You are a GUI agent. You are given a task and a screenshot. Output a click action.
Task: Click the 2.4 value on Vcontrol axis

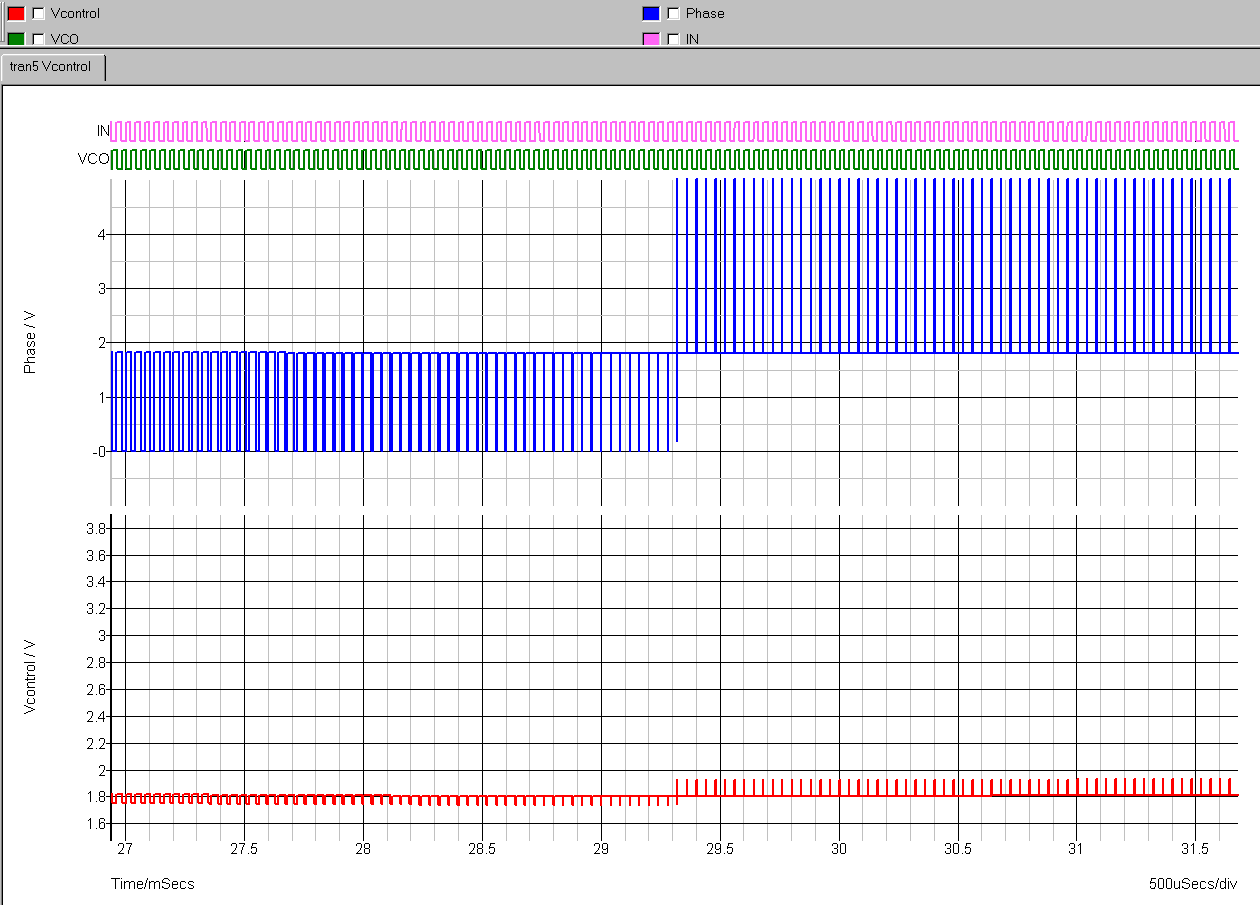pyautogui.click(x=96, y=716)
